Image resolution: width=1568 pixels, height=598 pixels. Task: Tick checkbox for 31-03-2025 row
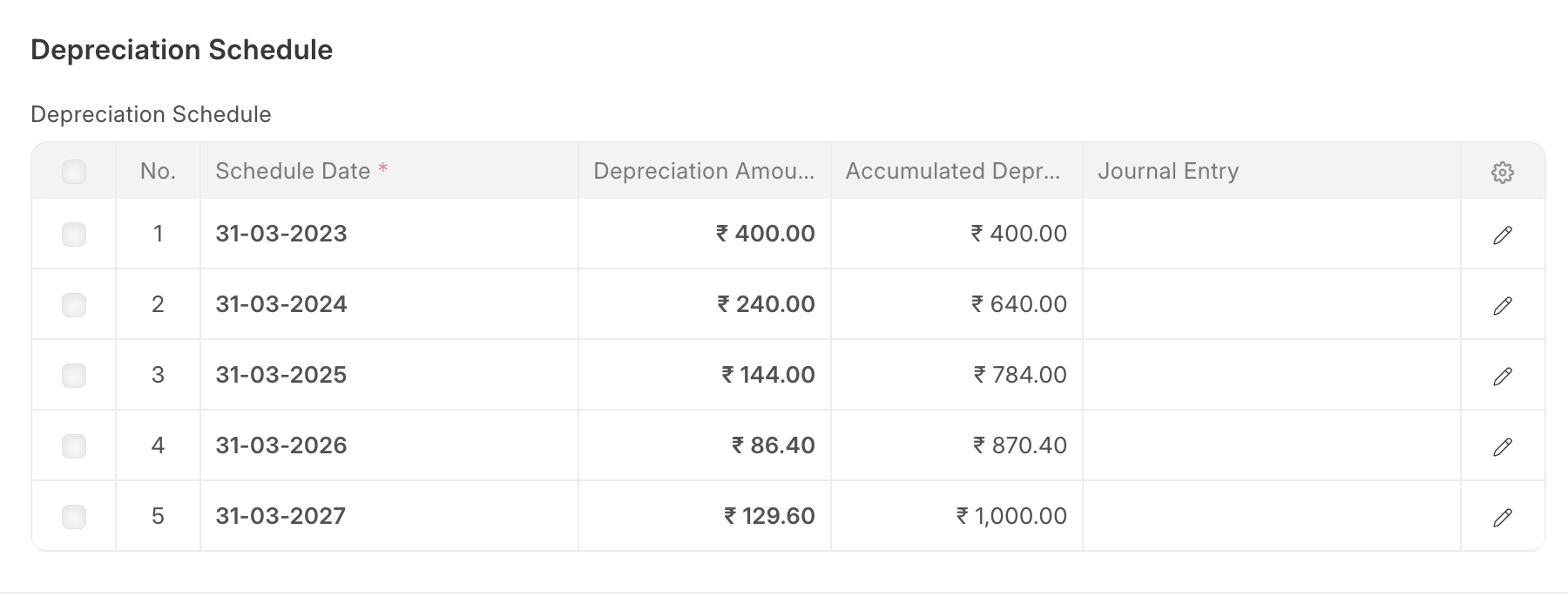pos(74,376)
